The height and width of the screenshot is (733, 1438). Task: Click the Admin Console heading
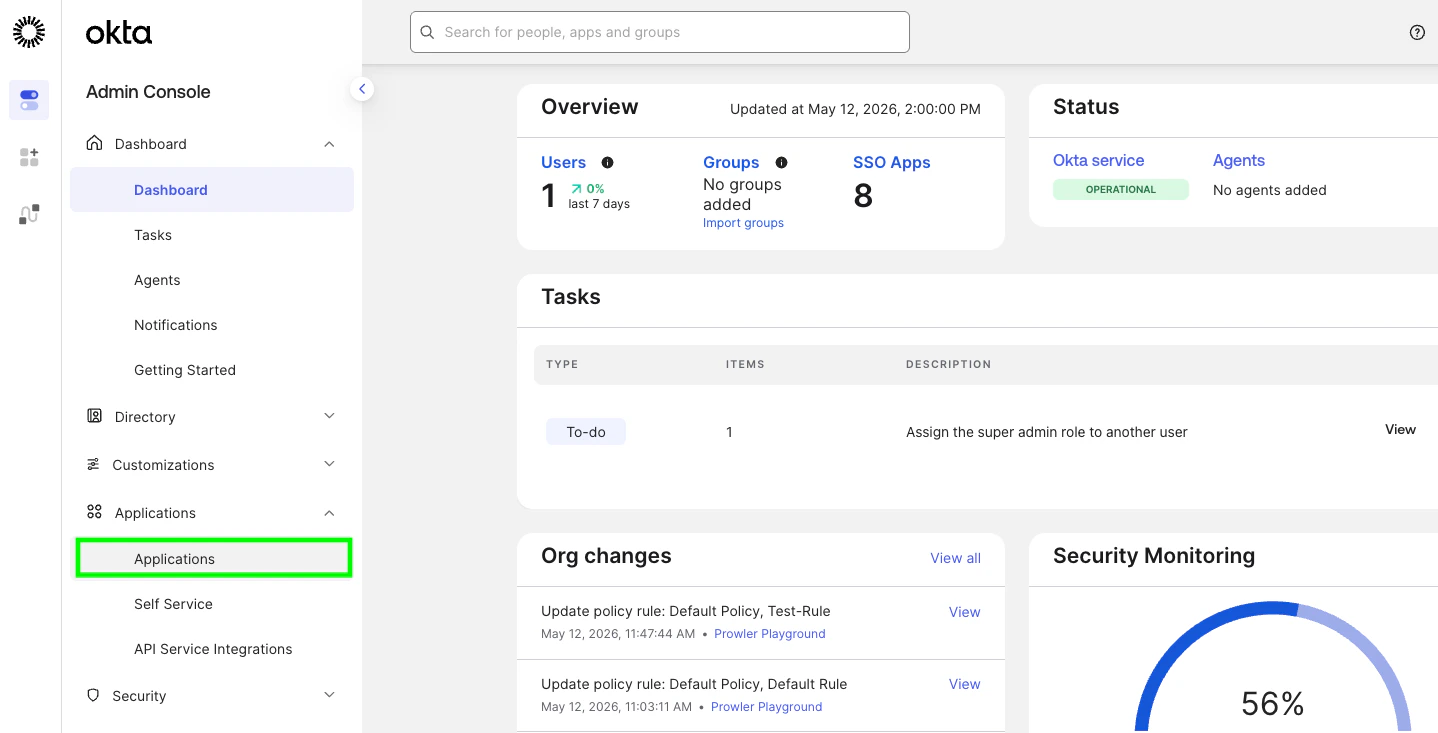tap(148, 91)
